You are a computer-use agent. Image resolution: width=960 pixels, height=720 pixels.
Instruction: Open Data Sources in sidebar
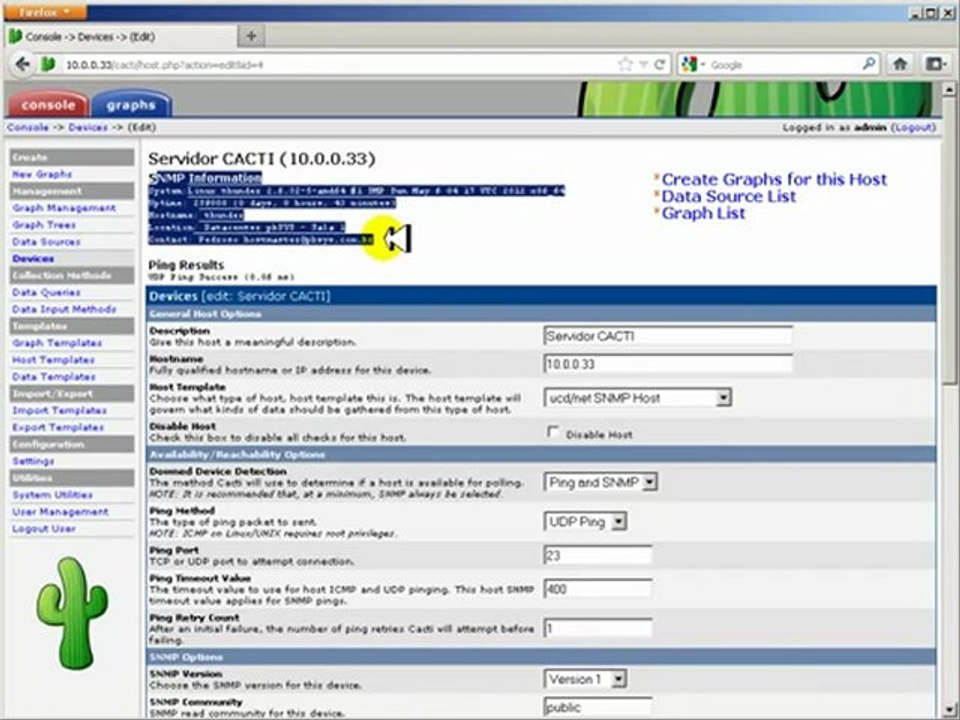pos(46,242)
